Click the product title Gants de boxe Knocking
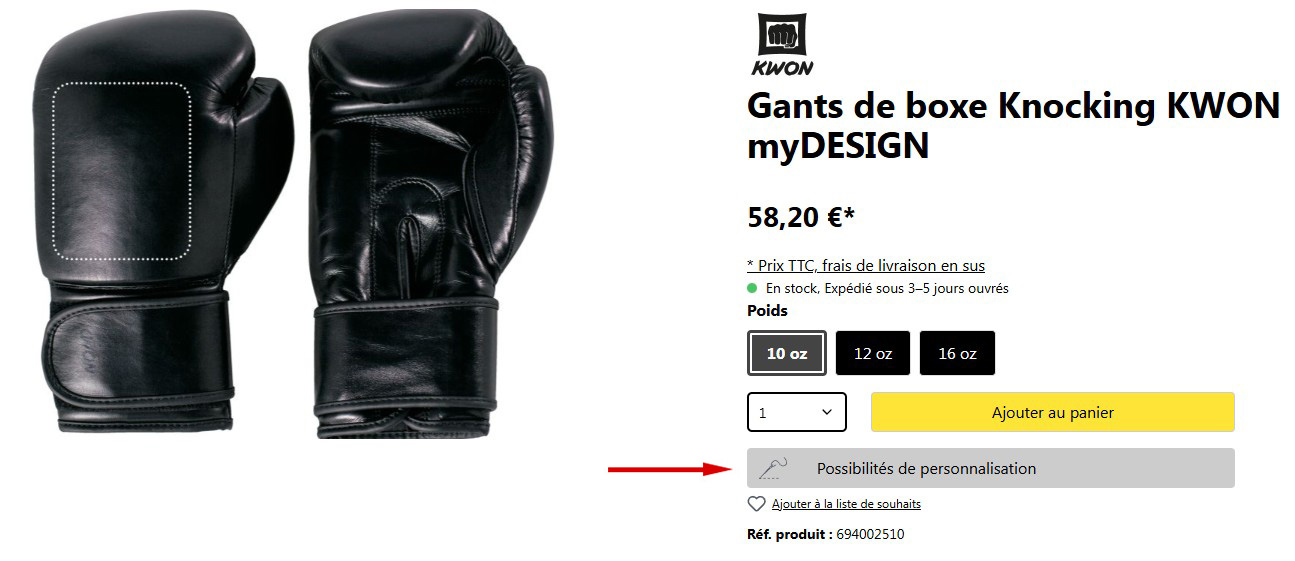 click(x=1013, y=125)
